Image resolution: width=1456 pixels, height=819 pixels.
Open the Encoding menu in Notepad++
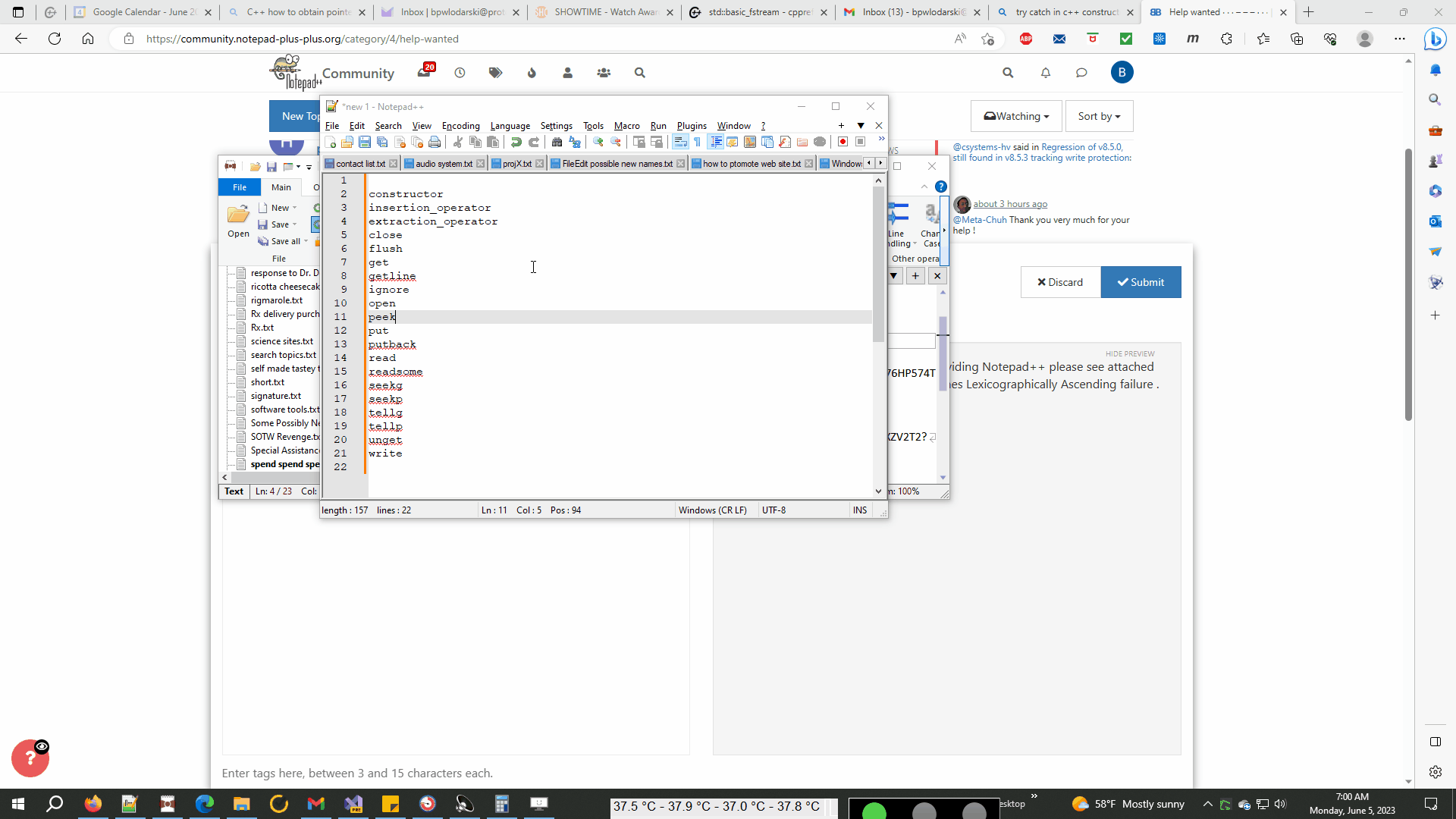[x=460, y=126]
